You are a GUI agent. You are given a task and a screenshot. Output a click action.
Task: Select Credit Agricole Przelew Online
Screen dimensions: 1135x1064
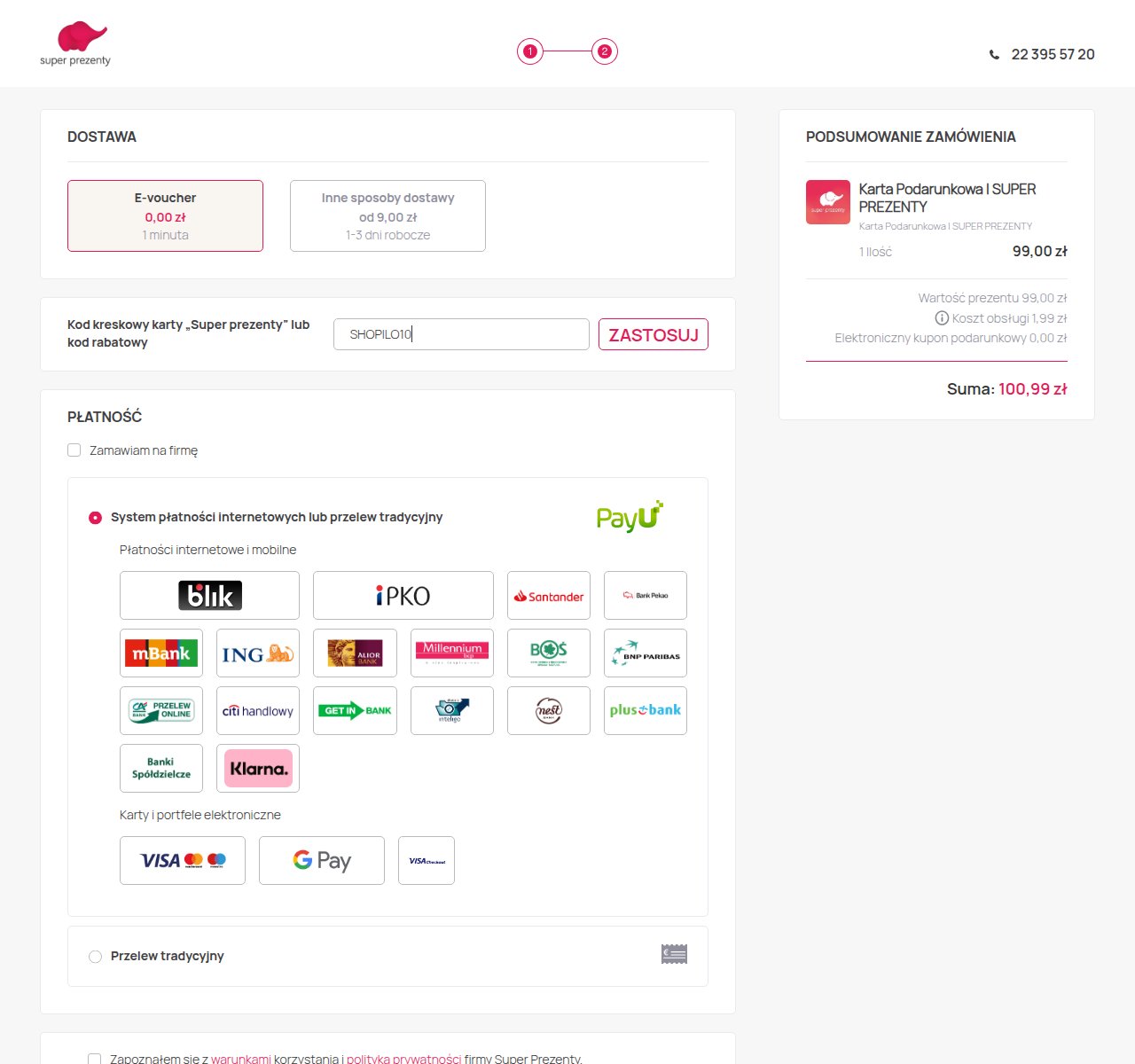pyautogui.click(x=161, y=710)
